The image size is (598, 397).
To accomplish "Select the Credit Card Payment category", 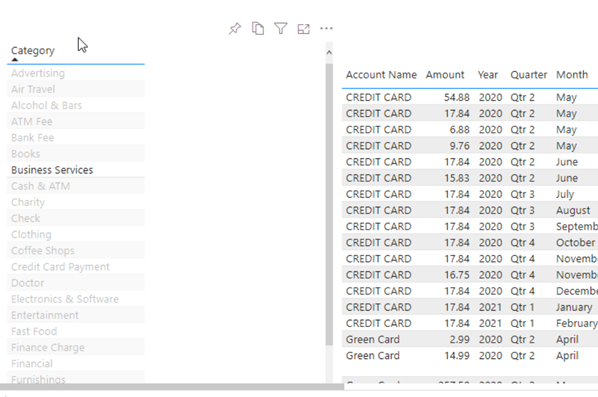I will [76, 267].
